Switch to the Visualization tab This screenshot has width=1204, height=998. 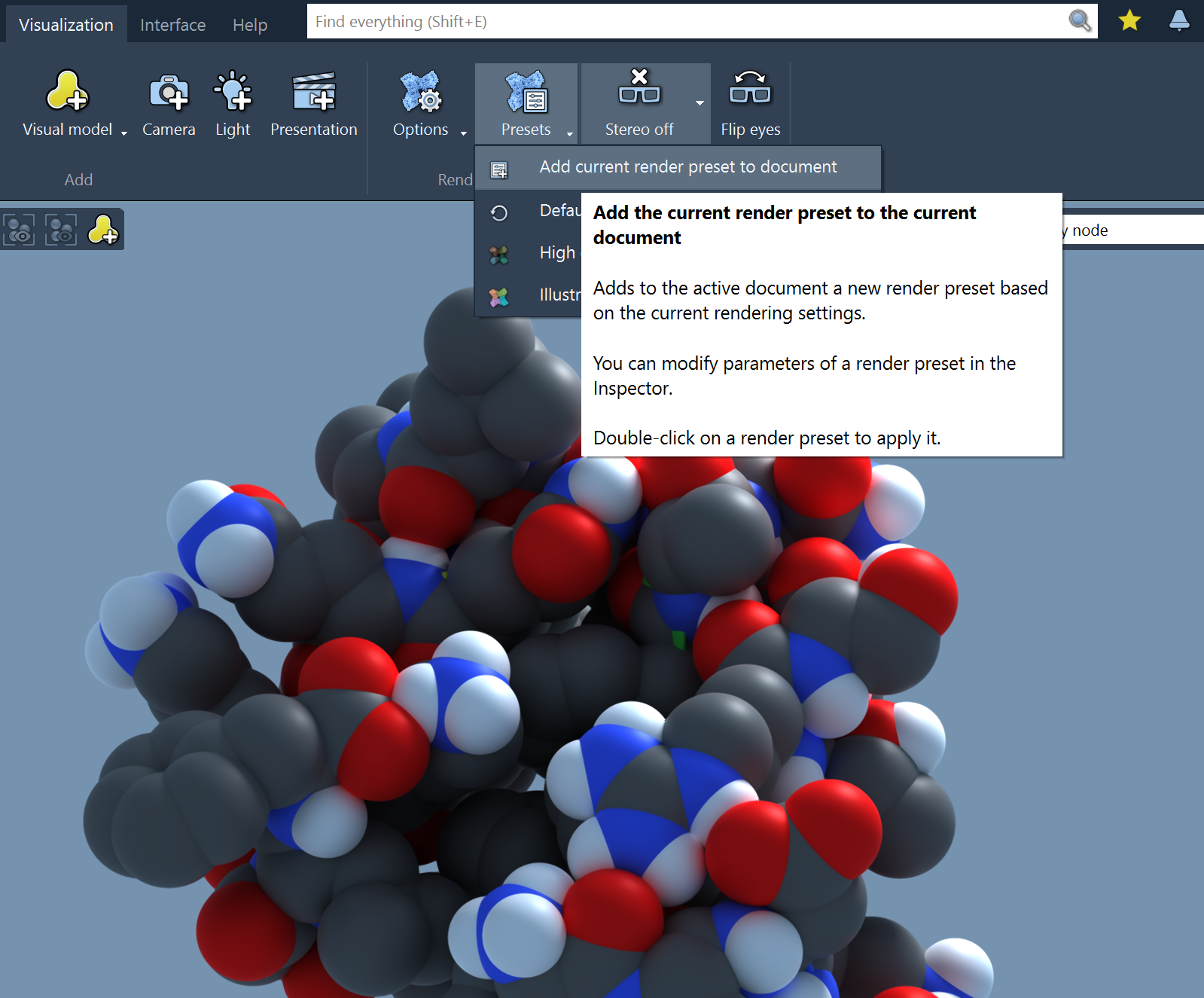pyautogui.click(x=66, y=25)
